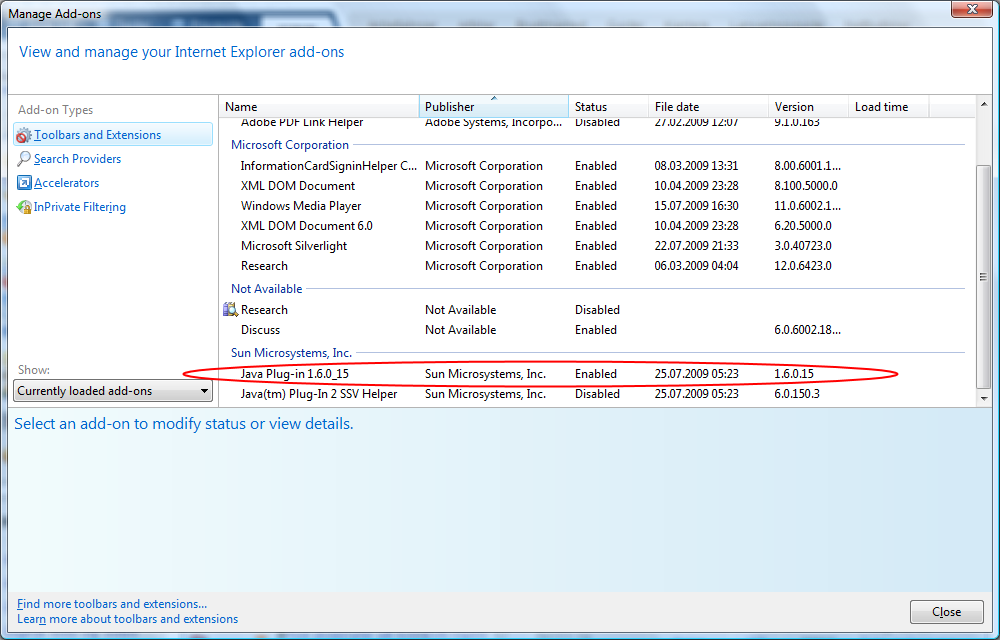1000x640 pixels.
Task: Close the Manage Add-ons window with X
Action: [x=973, y=9]
